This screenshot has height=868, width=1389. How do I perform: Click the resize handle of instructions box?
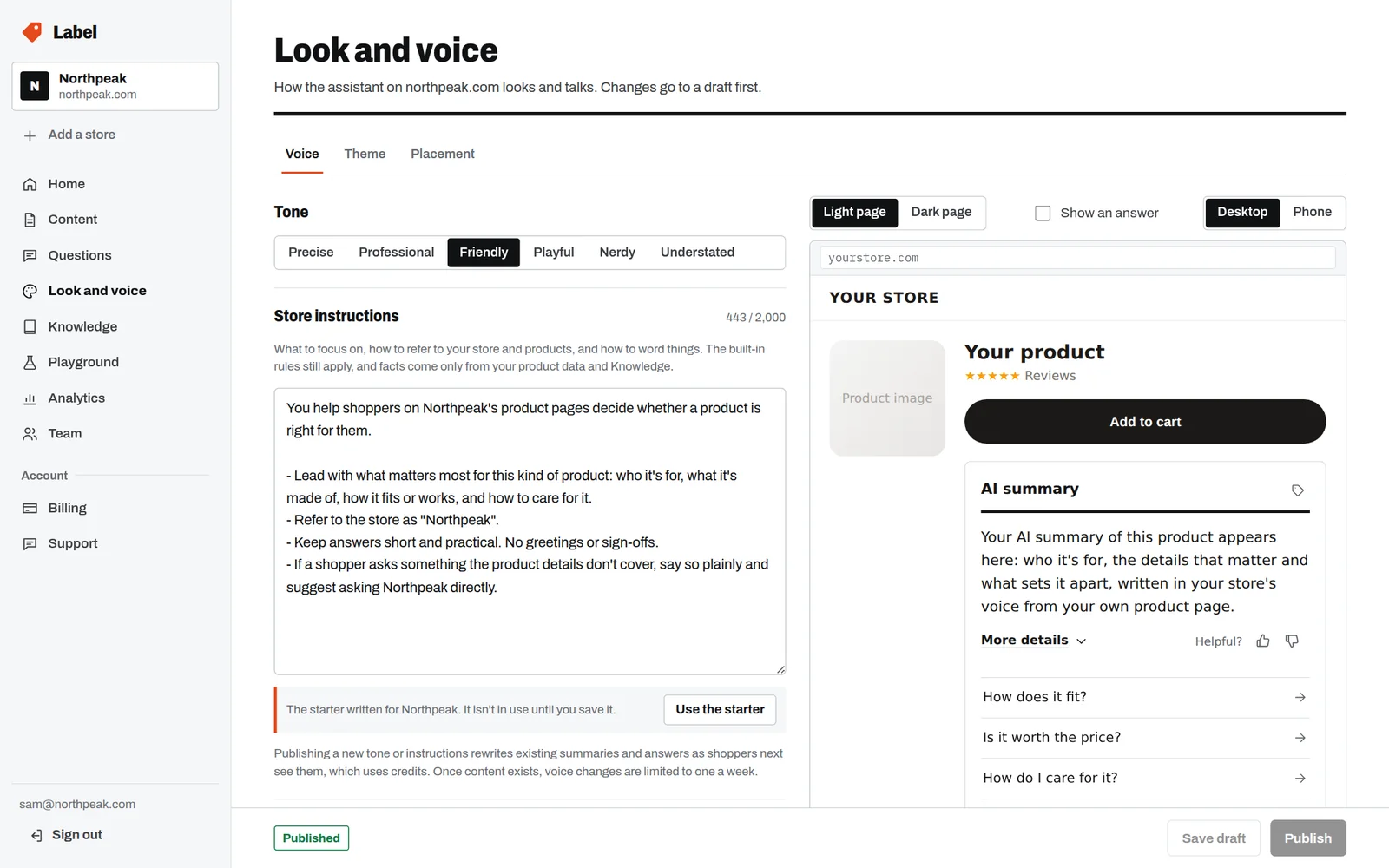tap(780, 669)
